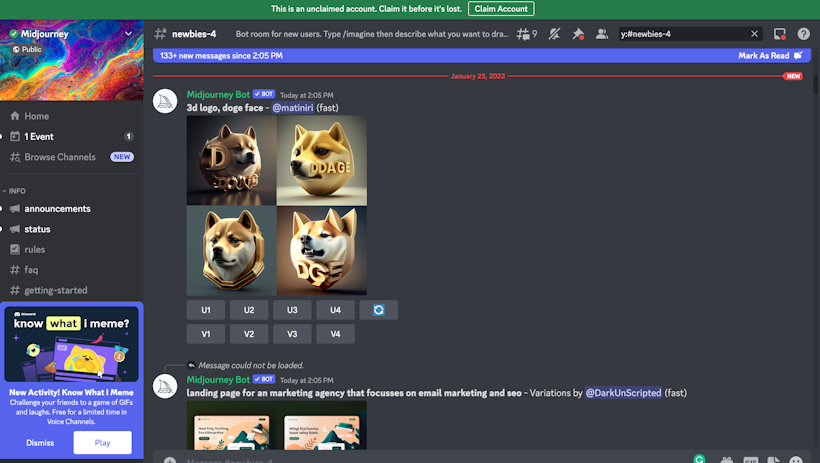Image resolution: width=820 pixels, height=463 pixels.
Task: Open the DGE shiba logo image
Action: click(322, 250)
